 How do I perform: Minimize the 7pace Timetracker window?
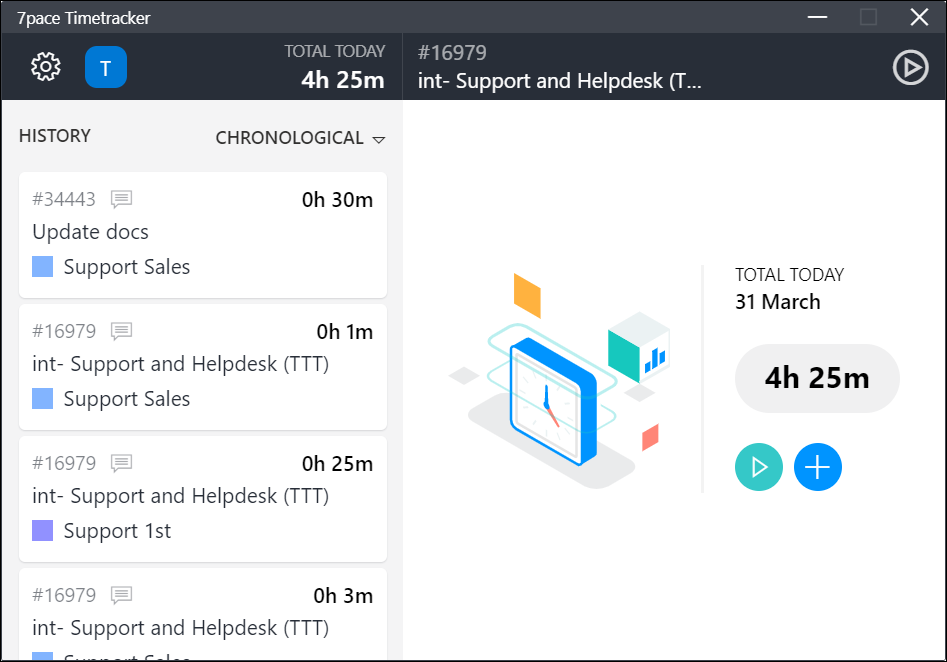click(x=817, y=17)
